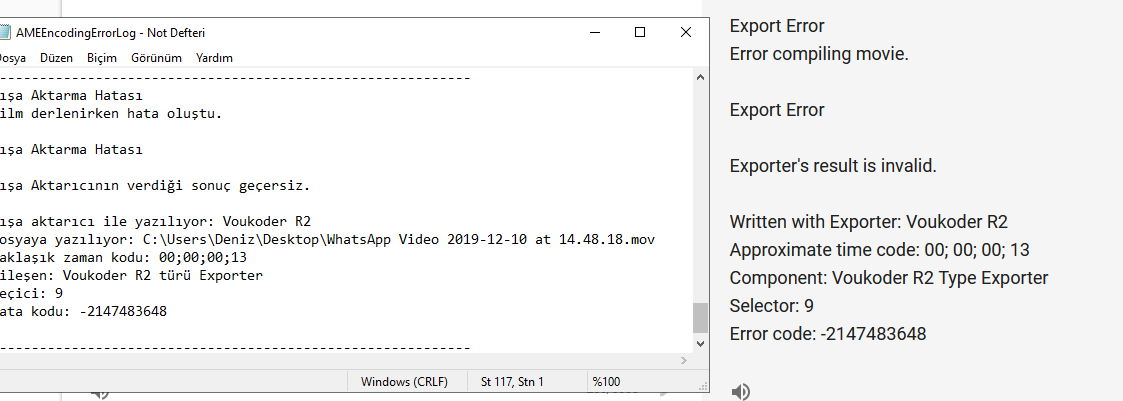The width and height of the screenshot is (1123, 401).
Task: Minimize the Not Defteri window
Action: pyautogui.click(x=593, y=32)
